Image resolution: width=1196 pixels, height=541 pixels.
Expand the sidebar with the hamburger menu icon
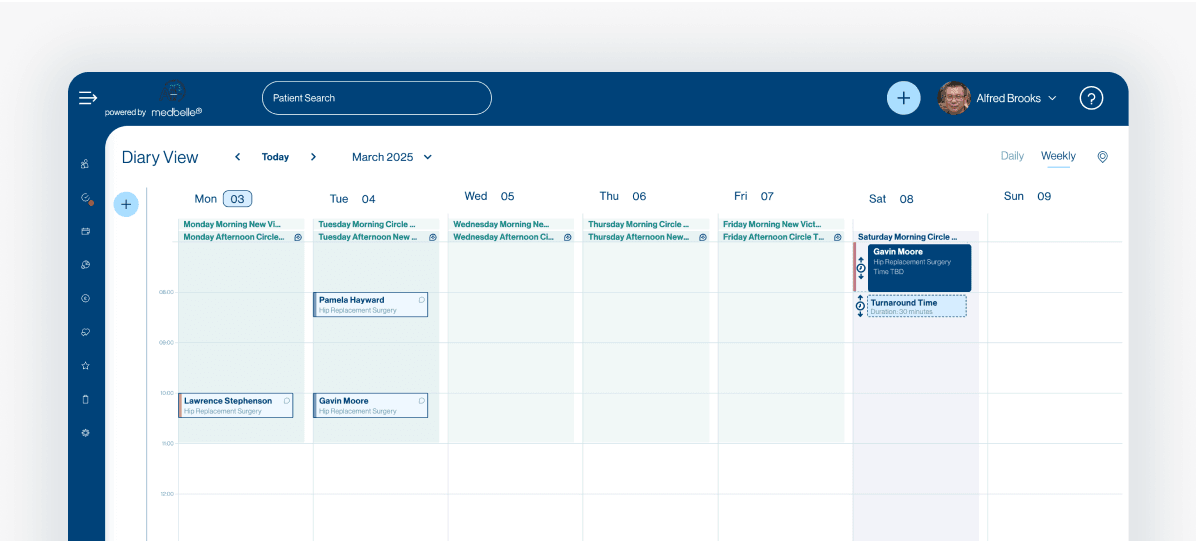point(88,98)
